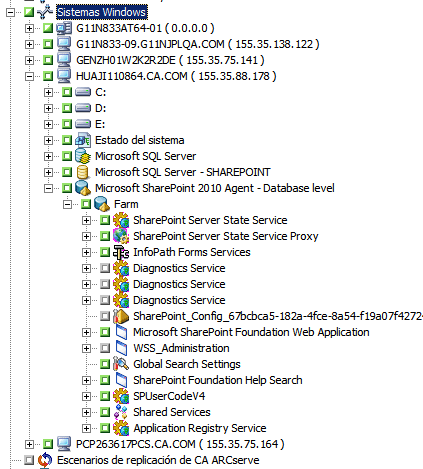
Task: Click the GENZH01W2K2R2DE computer icon
Action: (x=64, y=60)
